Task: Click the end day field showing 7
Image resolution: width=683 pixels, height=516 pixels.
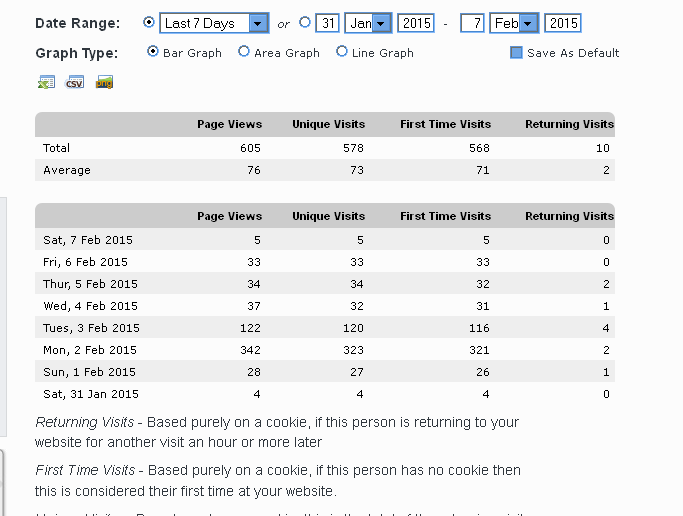Action: (472, 23)
